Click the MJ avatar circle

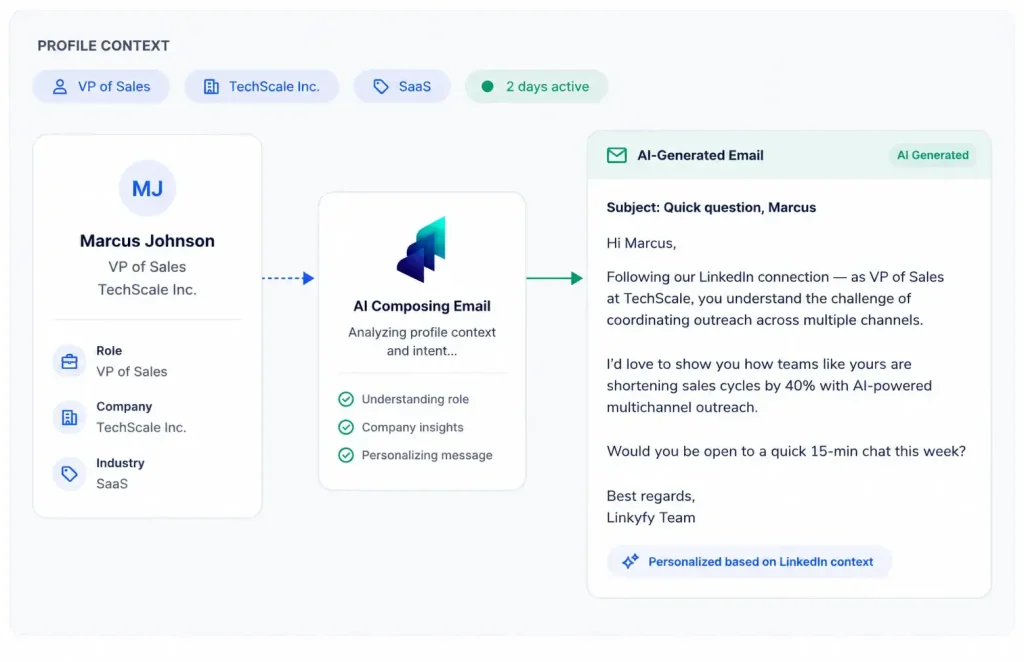[148, 188]
